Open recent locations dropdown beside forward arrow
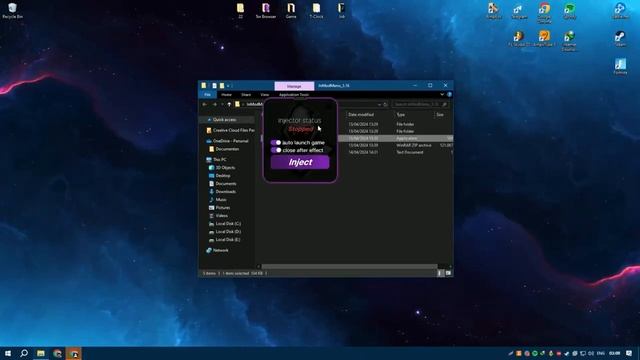The height and width of the screenshot is (360, 640). 222,104
